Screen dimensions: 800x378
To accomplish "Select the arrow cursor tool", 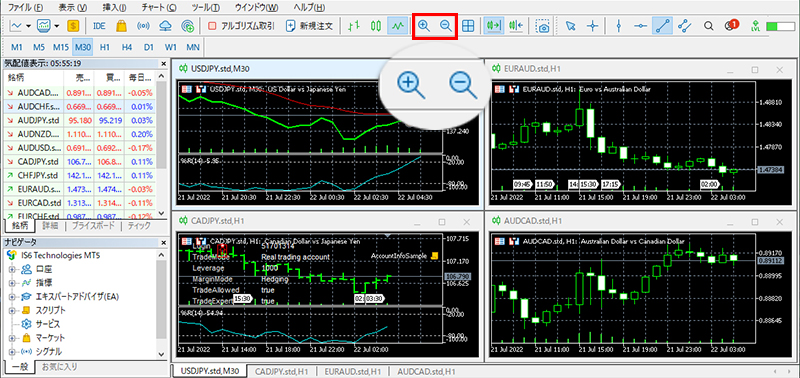I will coord(570,26).
